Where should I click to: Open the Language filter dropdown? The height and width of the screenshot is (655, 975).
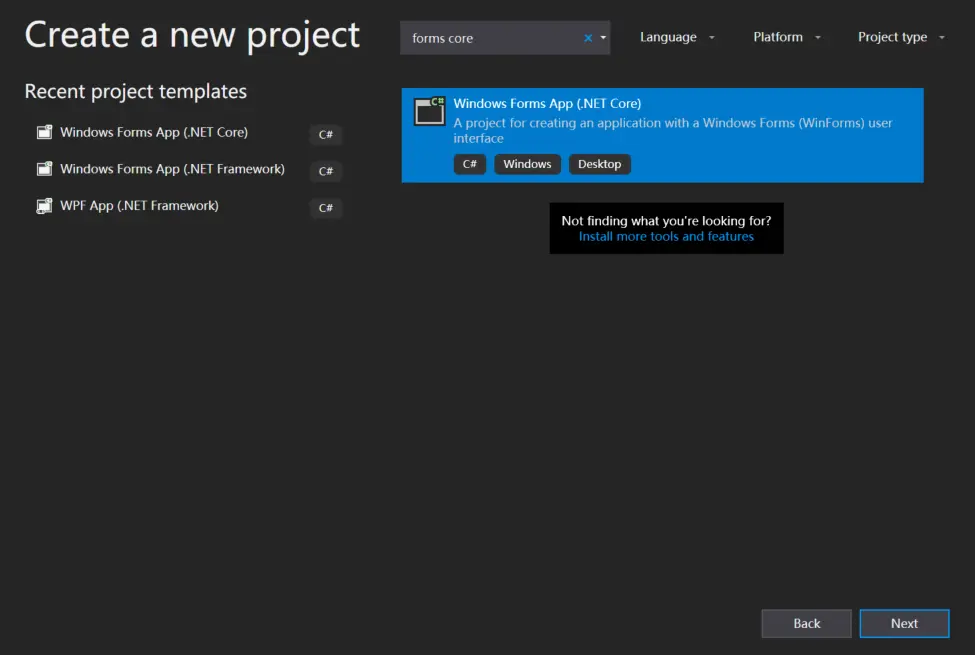coord(677,37)
